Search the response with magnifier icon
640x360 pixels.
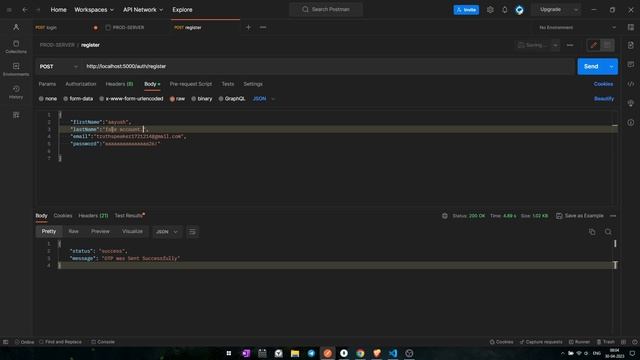pyautogui.click(x=608, y=232)
